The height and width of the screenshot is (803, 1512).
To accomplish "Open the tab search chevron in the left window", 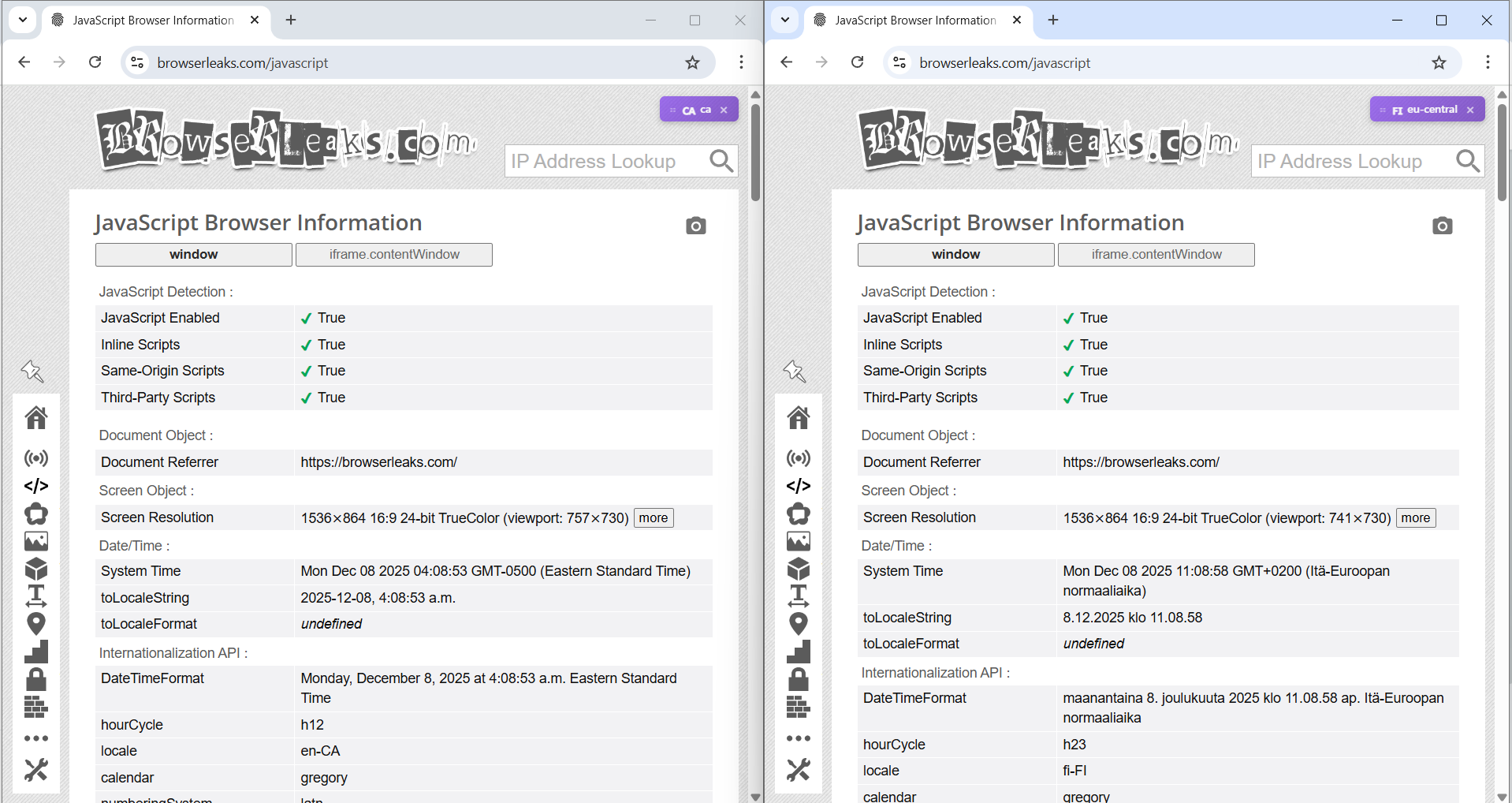I will [x=22, y=20].
